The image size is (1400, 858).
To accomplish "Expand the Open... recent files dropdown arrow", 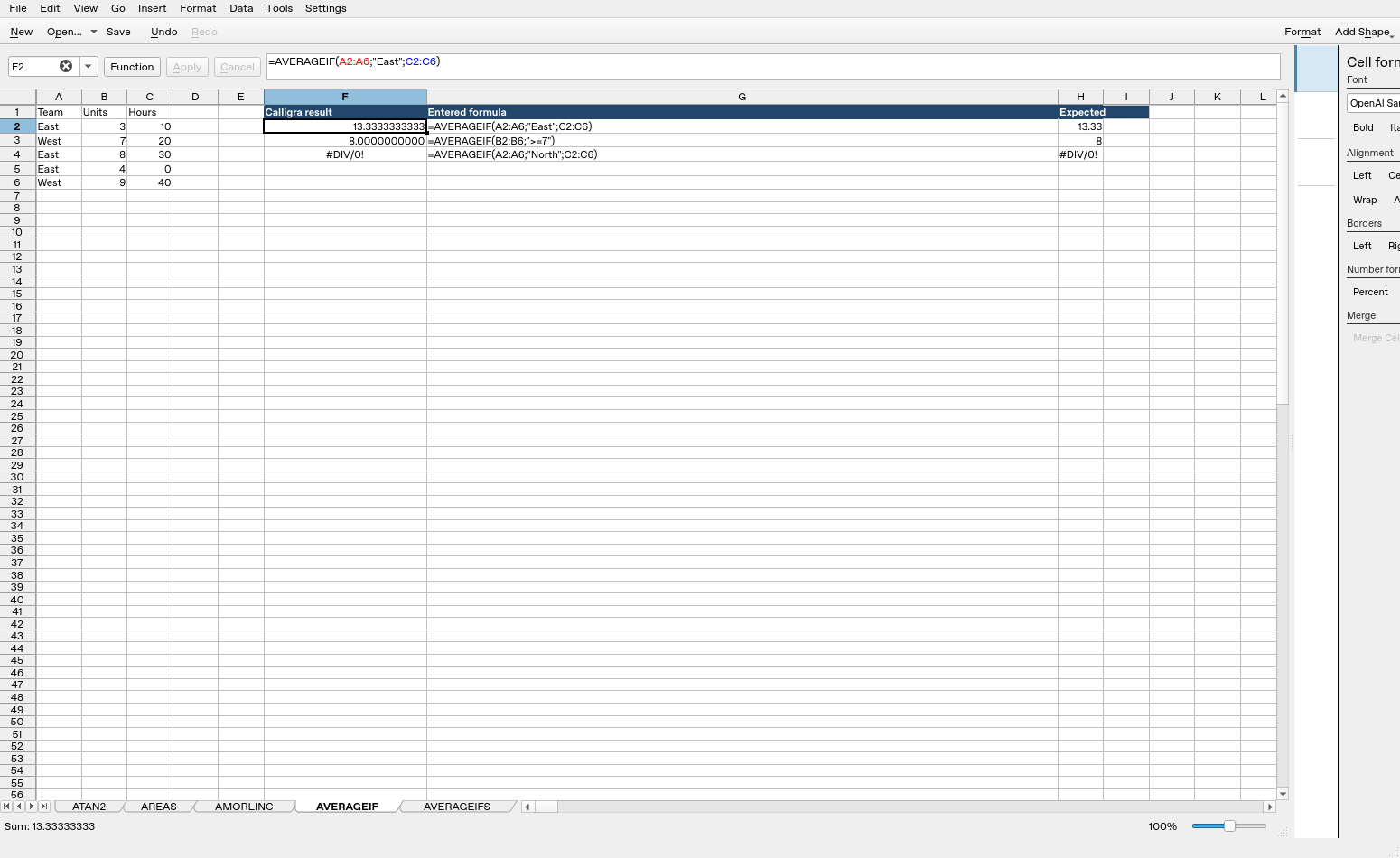I will tap(93, 32).
